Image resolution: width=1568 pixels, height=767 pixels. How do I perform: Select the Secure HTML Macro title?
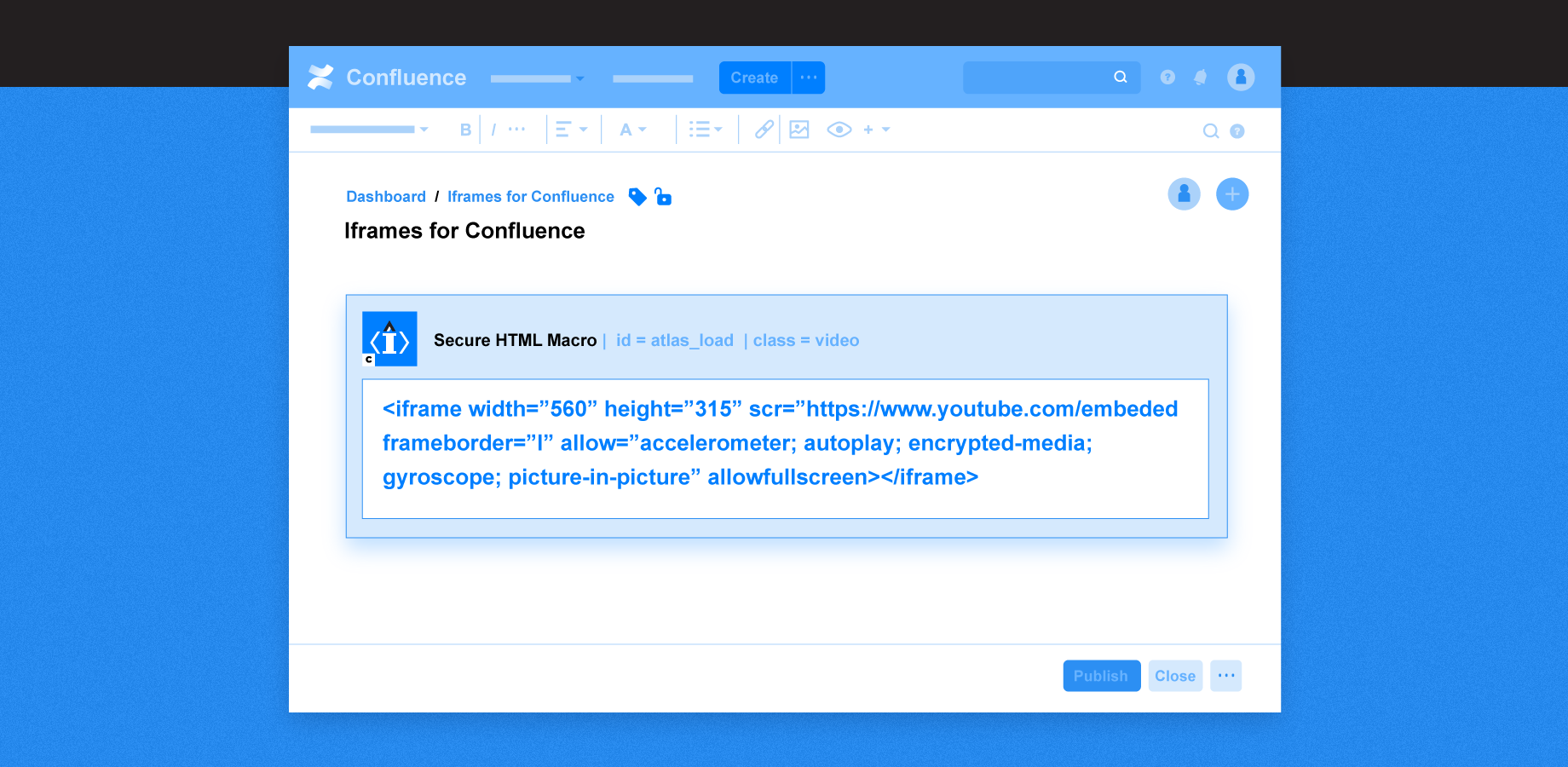coord(515,340)
